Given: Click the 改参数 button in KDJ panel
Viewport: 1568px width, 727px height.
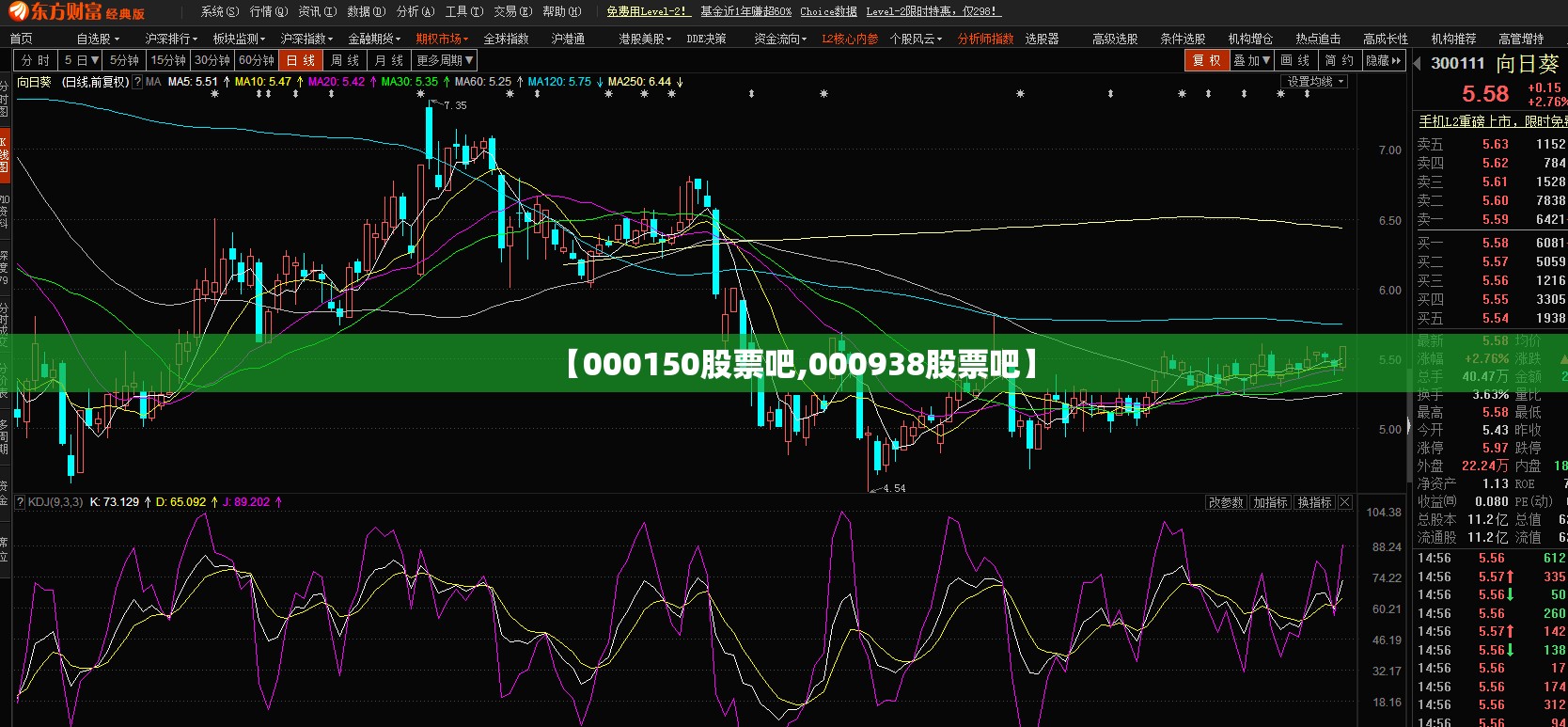Looking at the screenshot, I should 1226,503.
